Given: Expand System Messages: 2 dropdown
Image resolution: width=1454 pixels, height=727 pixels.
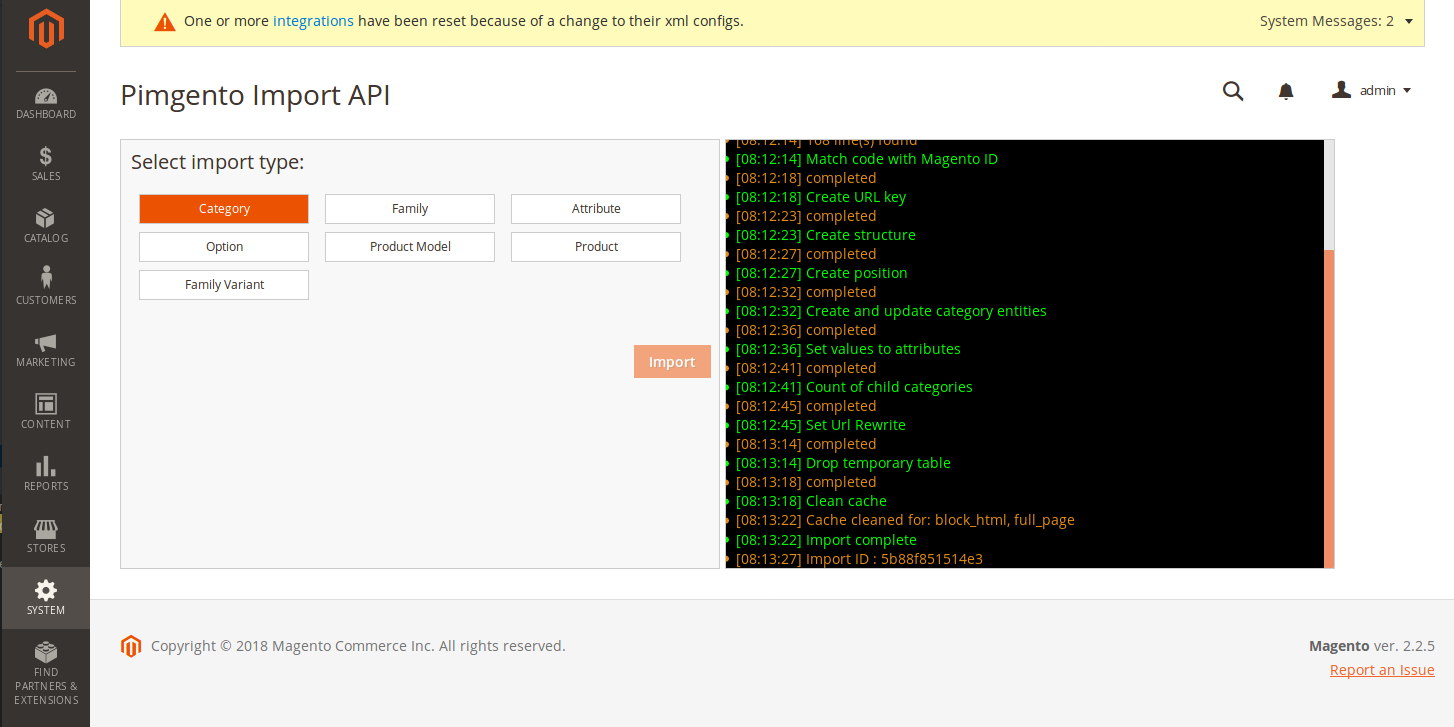Looking at the screenshot, I should [1336, 21].
